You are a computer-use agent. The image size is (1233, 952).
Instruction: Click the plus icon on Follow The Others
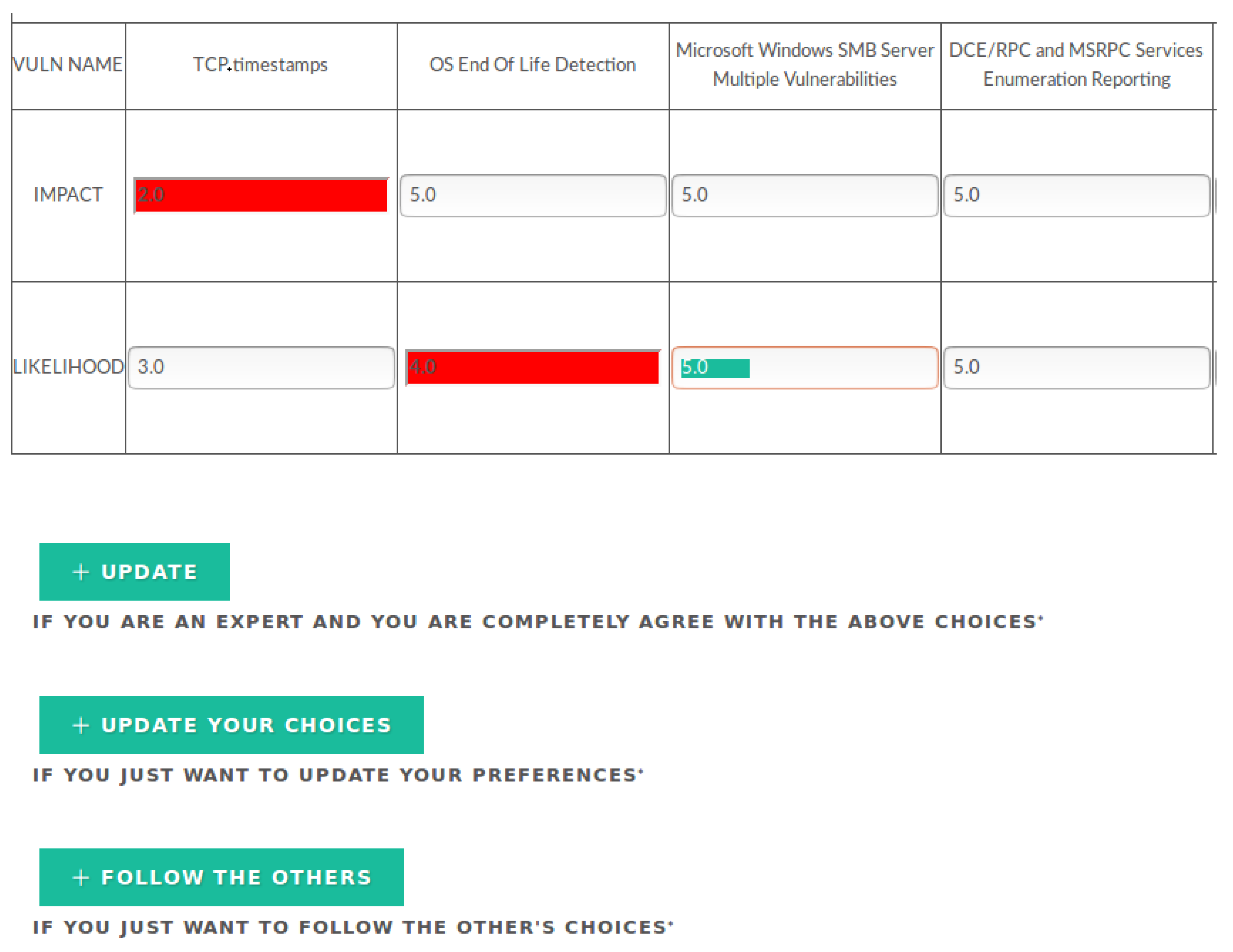click(x=81, y=877)
